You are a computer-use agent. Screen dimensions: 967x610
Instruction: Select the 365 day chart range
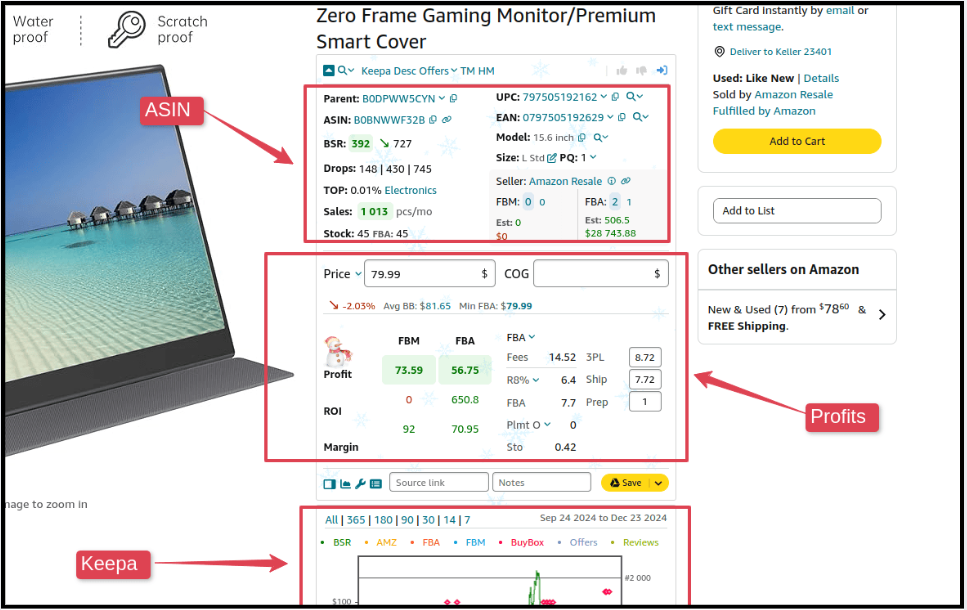point(355,520)
